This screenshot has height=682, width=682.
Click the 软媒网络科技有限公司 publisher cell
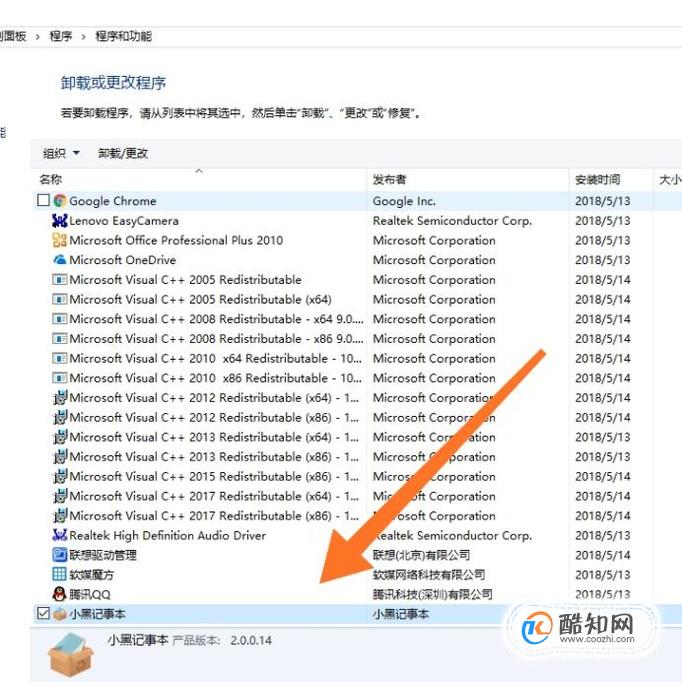429,575
